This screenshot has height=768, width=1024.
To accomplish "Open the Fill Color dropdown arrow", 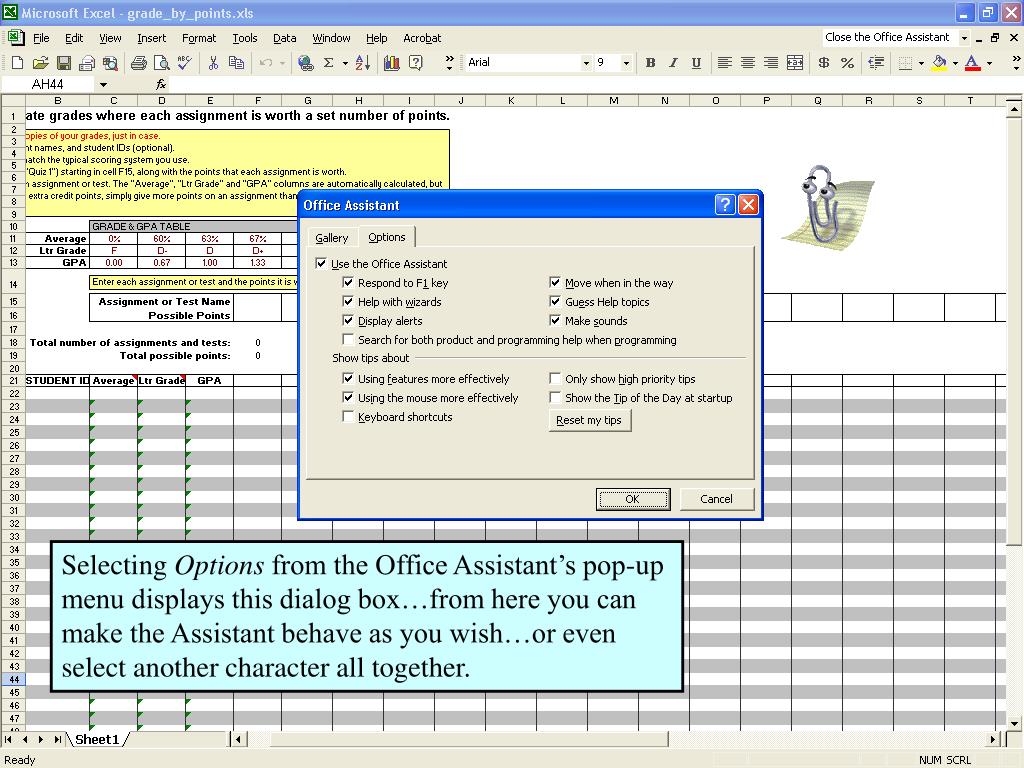I will coord(955,63).
